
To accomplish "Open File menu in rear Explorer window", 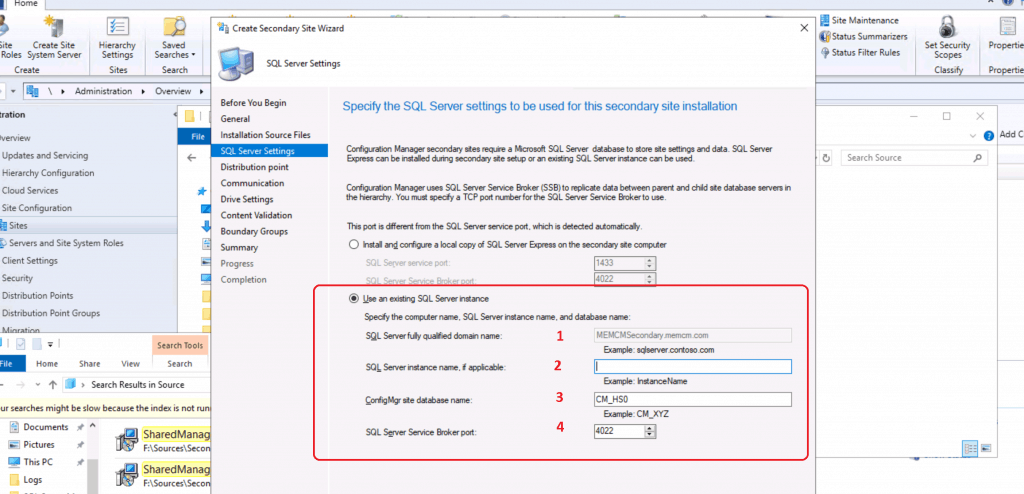I will 197,137.
